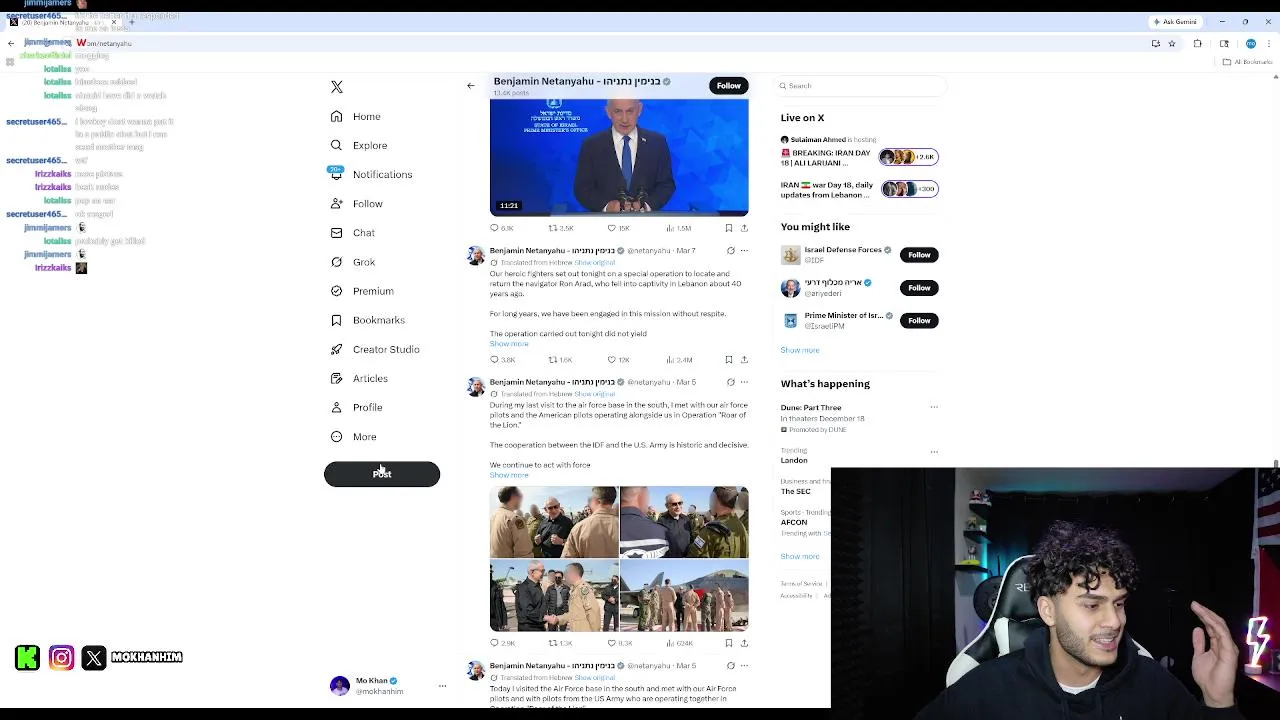
Task: Click the Grok icon in the sidebar
Action: 336,262
